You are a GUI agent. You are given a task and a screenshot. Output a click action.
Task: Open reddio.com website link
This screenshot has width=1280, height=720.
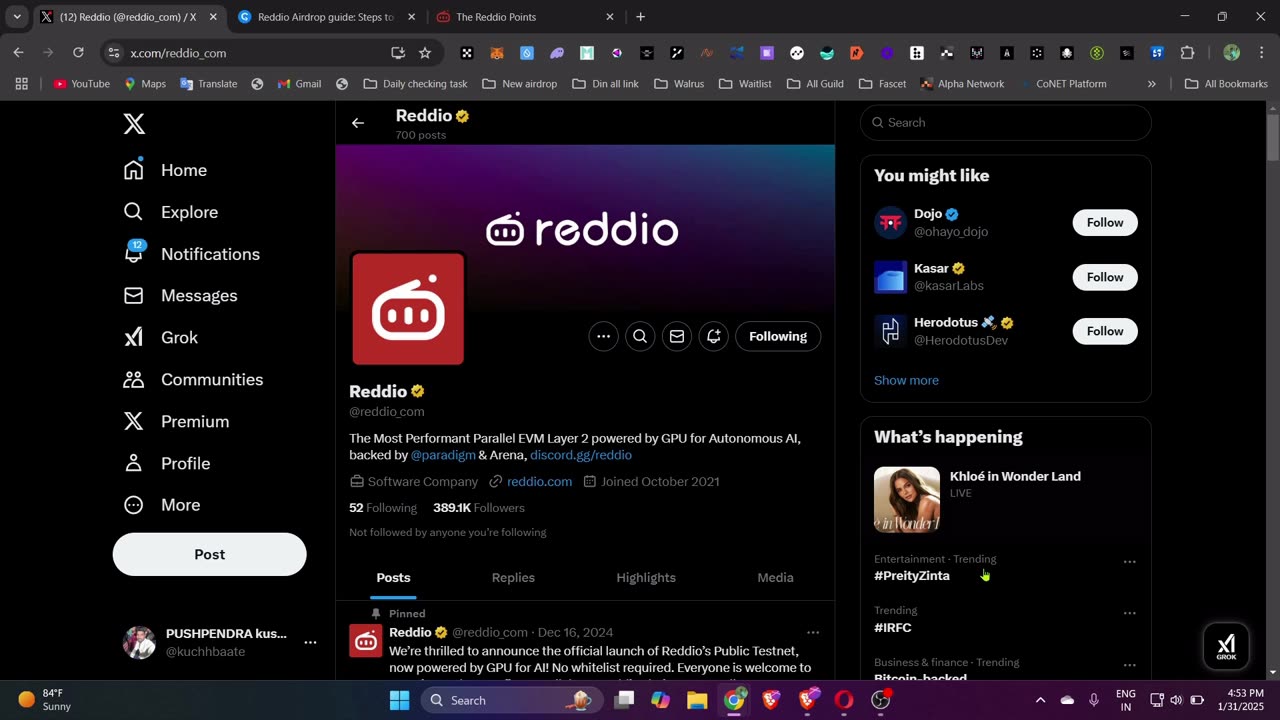[x=539, y=481]
